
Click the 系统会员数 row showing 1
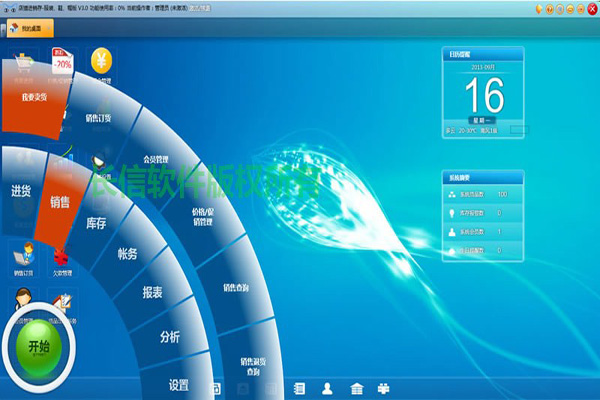(483, 232)
